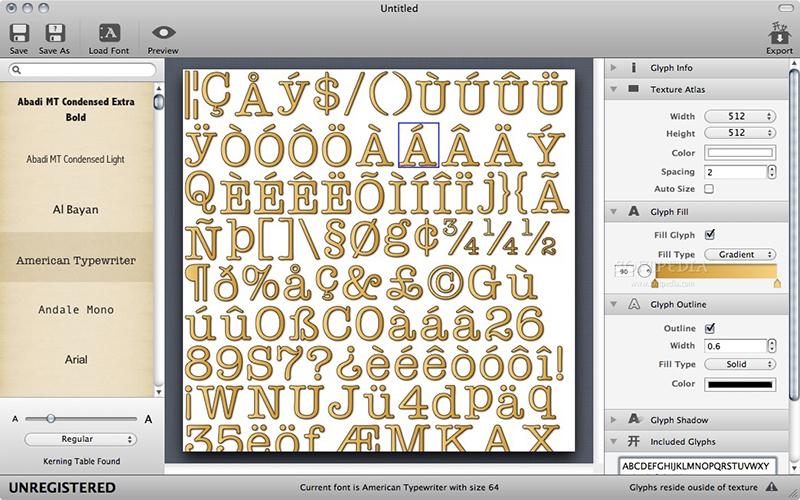The height and width of the screenshot is (500, 800).
Task: Click the Glyphs reside outside texture message
Action: [693, 487]
